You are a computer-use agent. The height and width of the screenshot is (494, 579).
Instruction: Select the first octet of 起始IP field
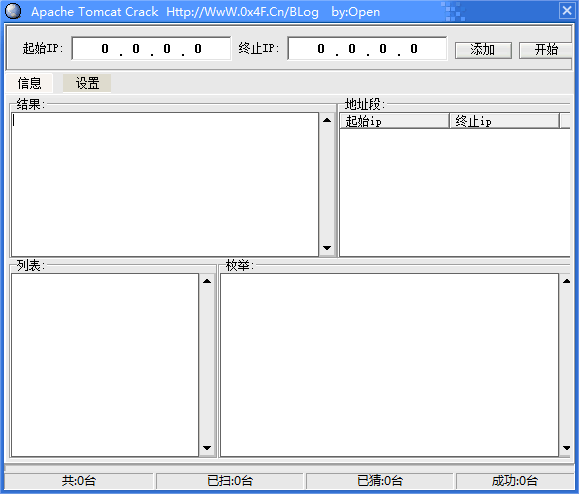point(105,49)
